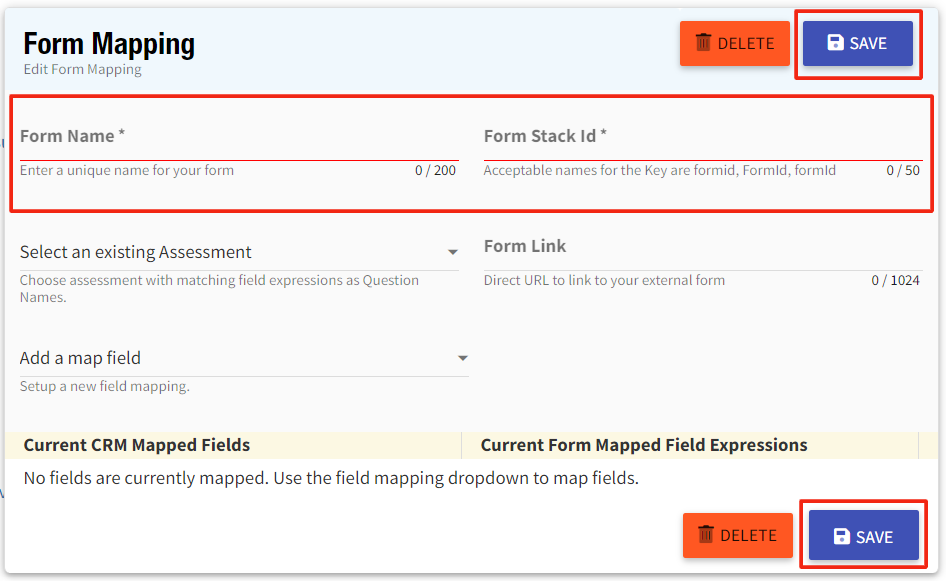Click into the Form Stack Id field
Screen dimensions: 946x581
[702, 141]
